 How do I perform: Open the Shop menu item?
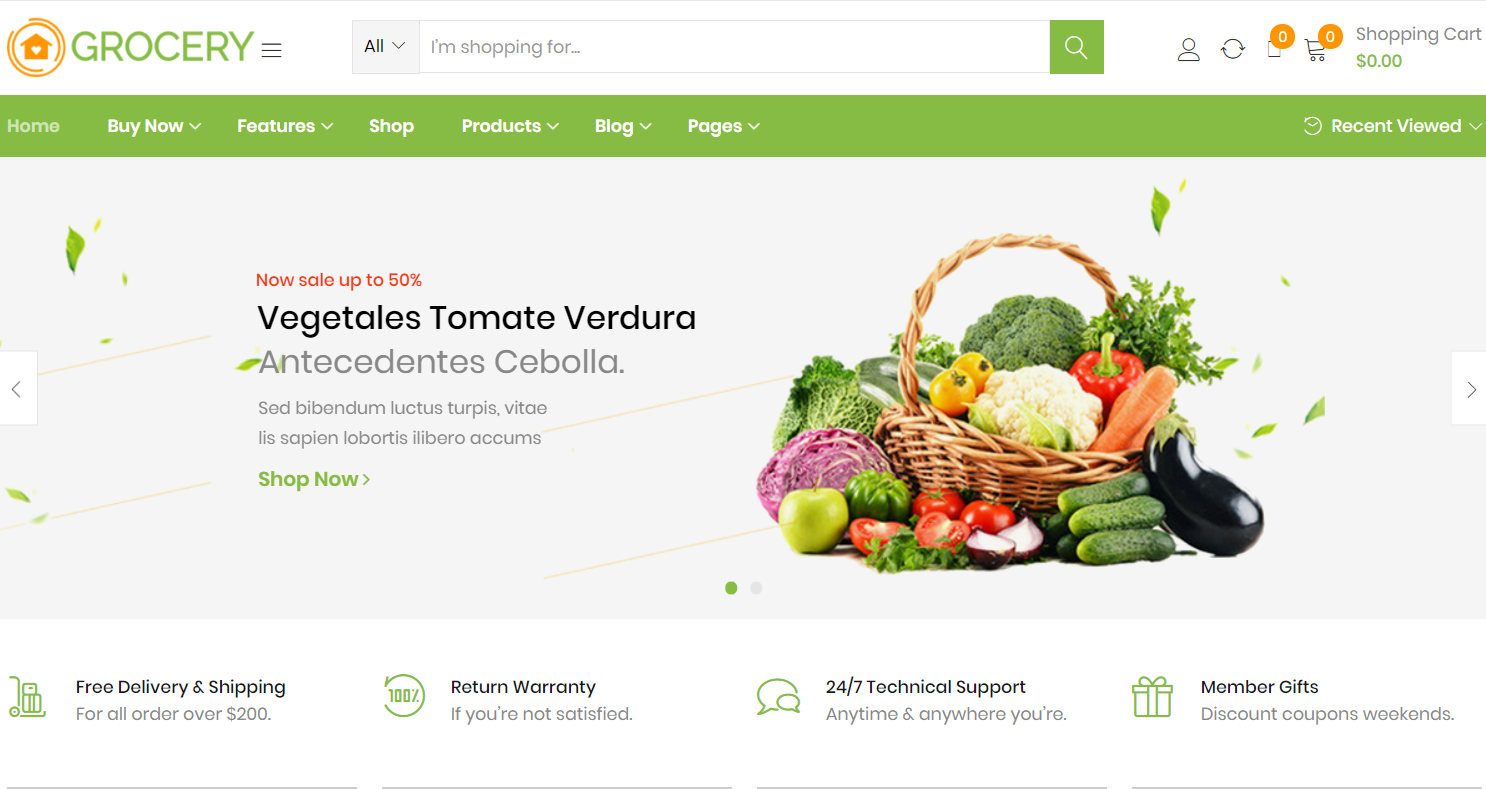pyautogui.click(x=391, y=126)
